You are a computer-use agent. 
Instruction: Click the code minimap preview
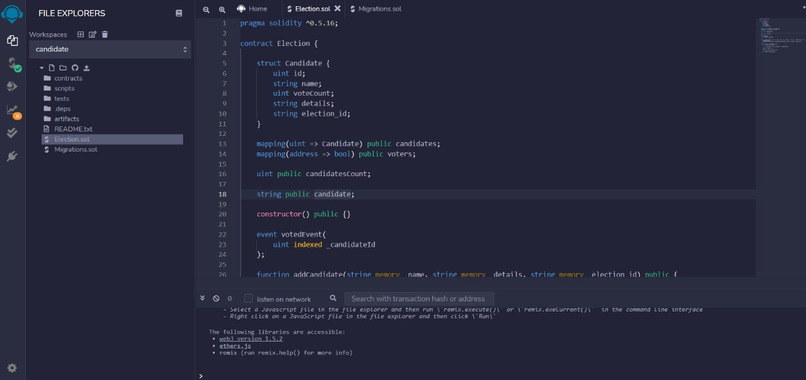click(x=780, y=35)
